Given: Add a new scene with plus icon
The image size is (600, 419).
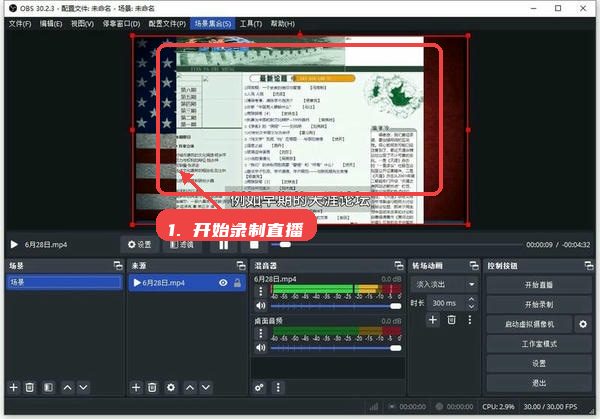Looking at the screenshot, I should coord(13,388).
